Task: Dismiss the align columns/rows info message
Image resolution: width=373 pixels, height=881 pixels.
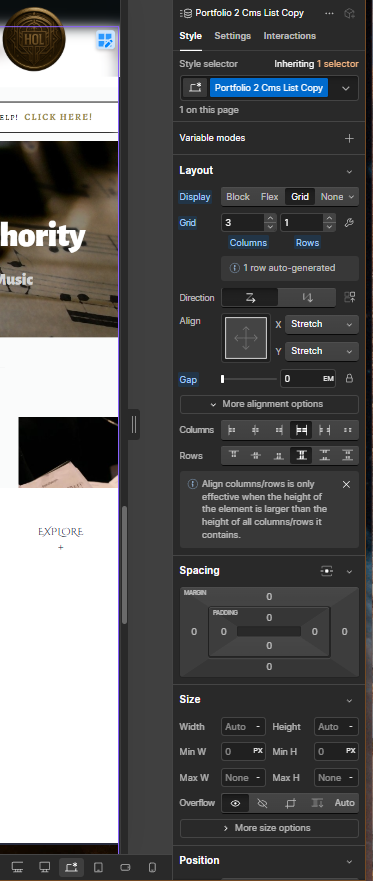Action: (347, 484)
